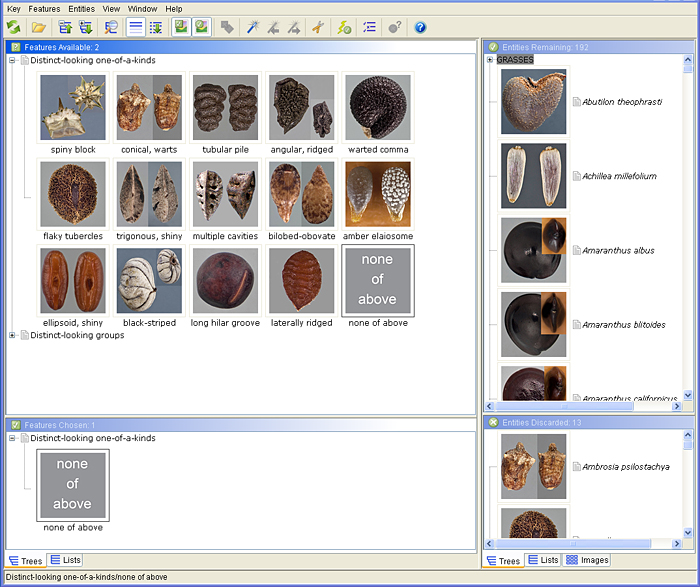Restart the key using green arrows icon
Image resolution: width=700 pixels, height=587 pixels.
[x=13, y=28]
